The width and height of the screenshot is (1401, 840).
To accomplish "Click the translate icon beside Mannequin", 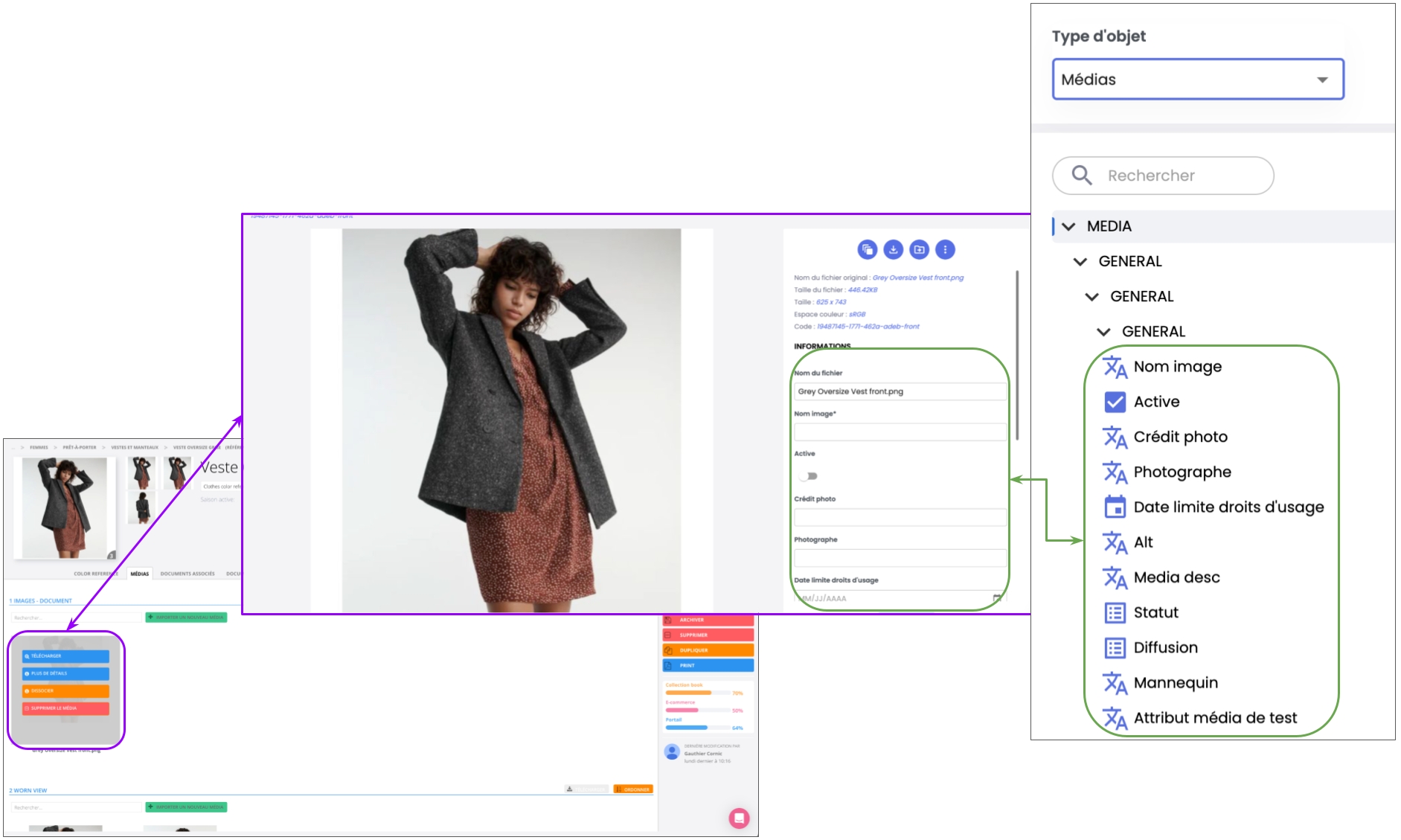I will [x=1115, y=682].
